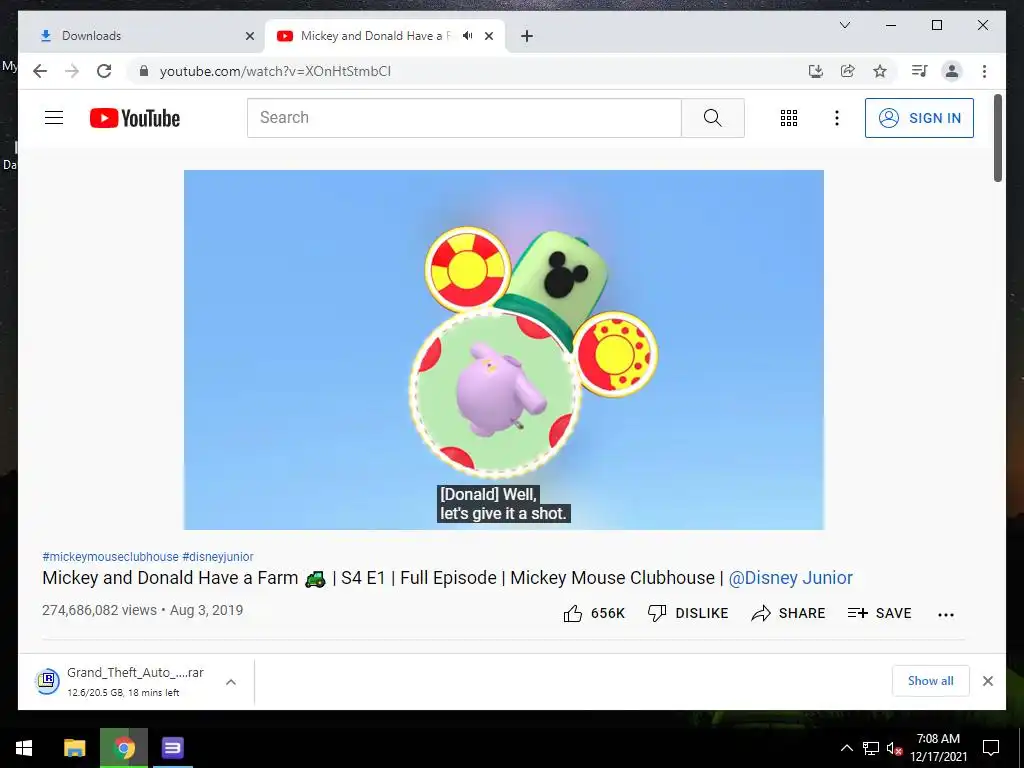Click Chrome taskbar icon
Image resolution: width=1024 pixels, height=768 pixels.
123,748
